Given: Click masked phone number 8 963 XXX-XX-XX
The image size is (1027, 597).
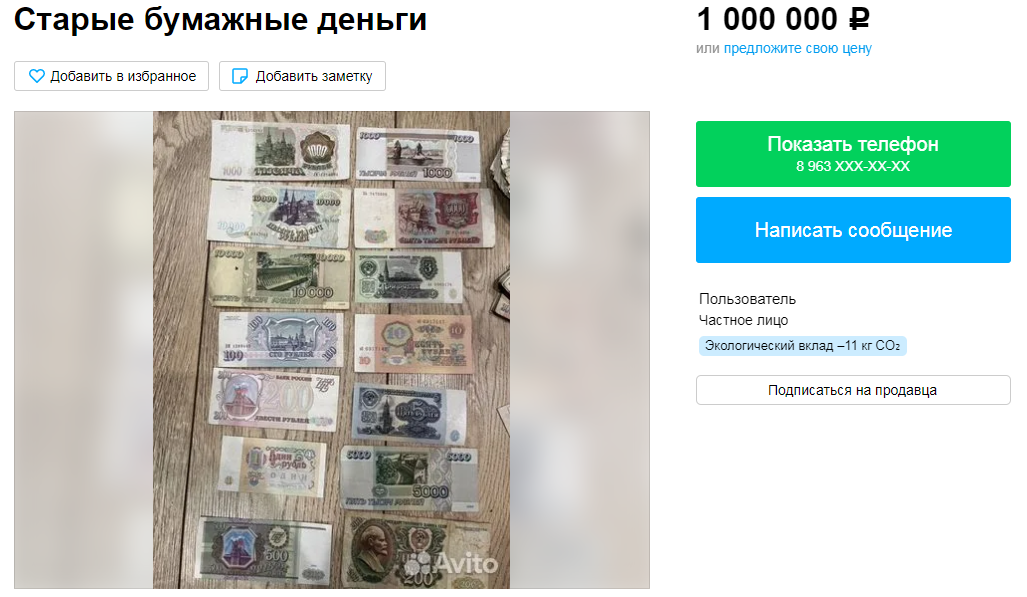Looking at the screenshot, I should click(853, 166).
